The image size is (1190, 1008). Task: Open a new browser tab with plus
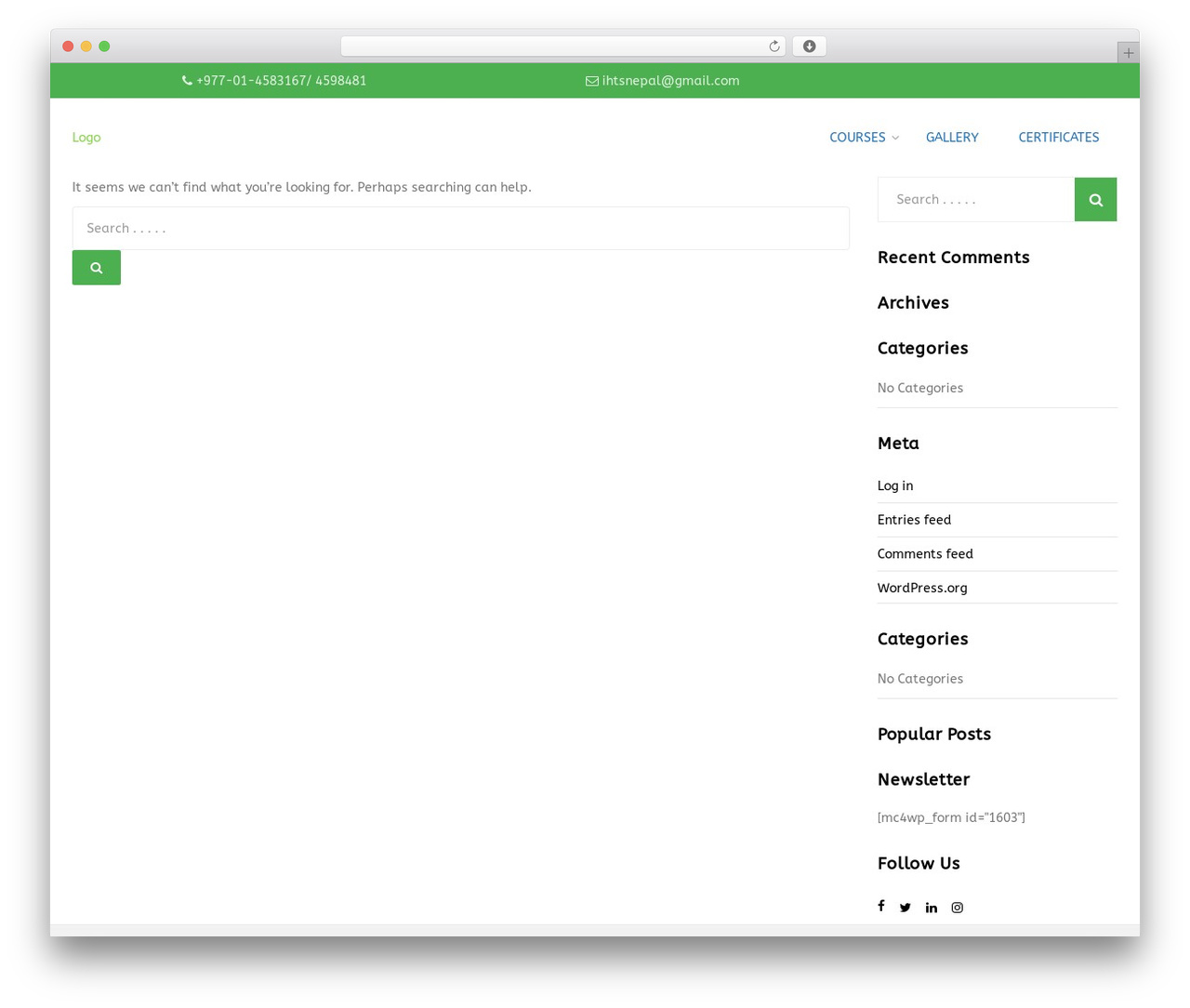point(1128,53)
